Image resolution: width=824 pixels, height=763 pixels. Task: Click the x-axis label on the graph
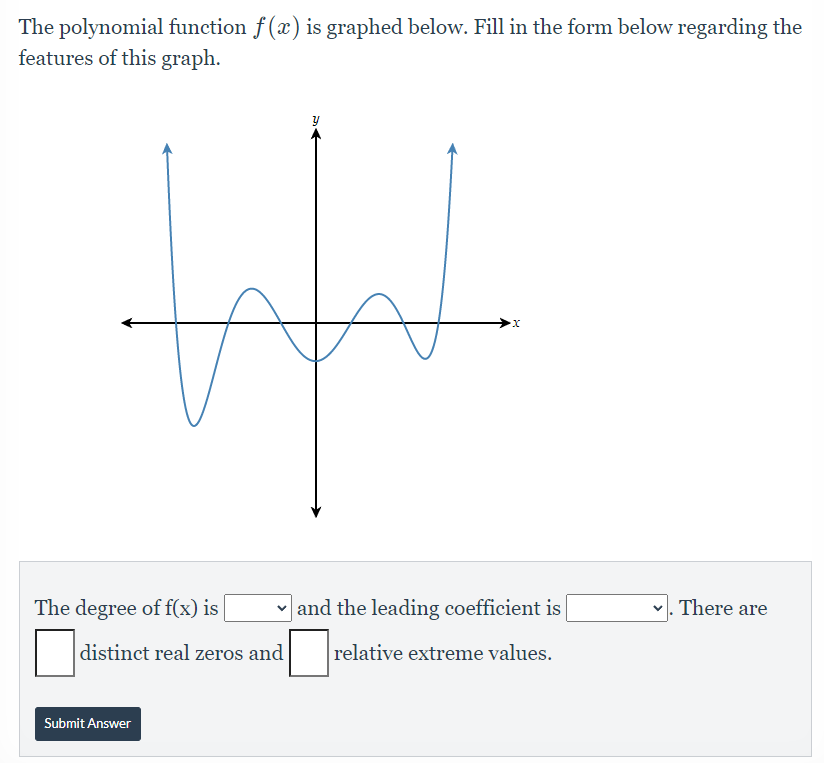(x=515, y=324)
